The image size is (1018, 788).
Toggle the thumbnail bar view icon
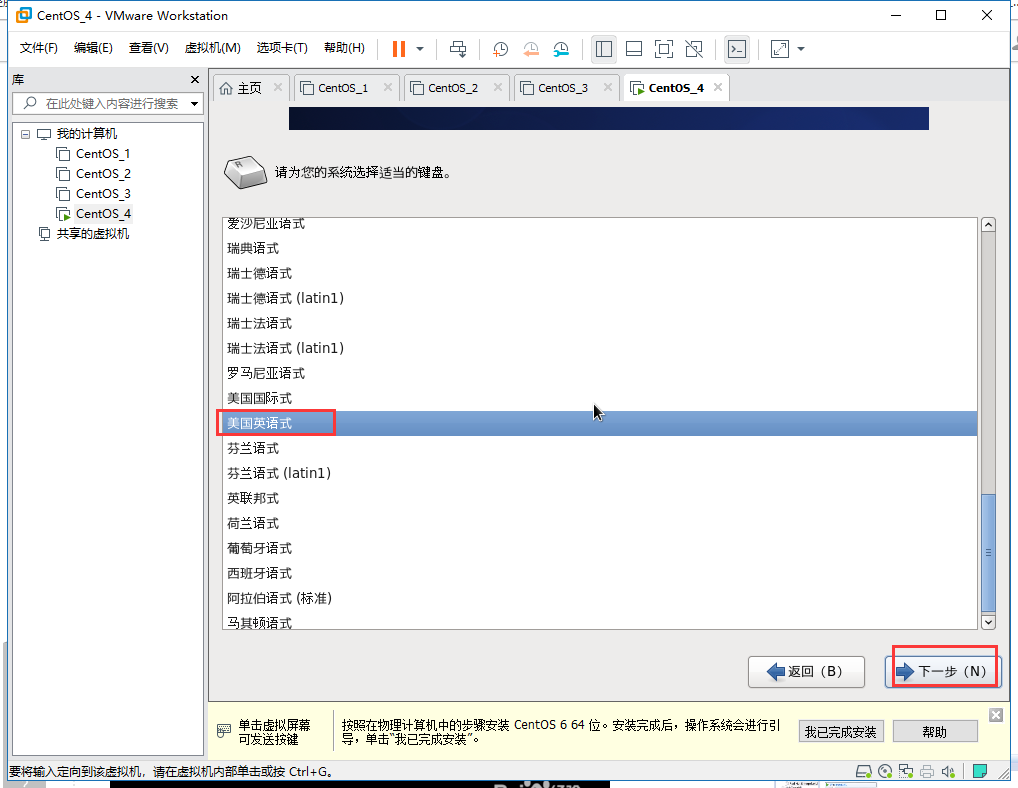click(x=634, y=49)
